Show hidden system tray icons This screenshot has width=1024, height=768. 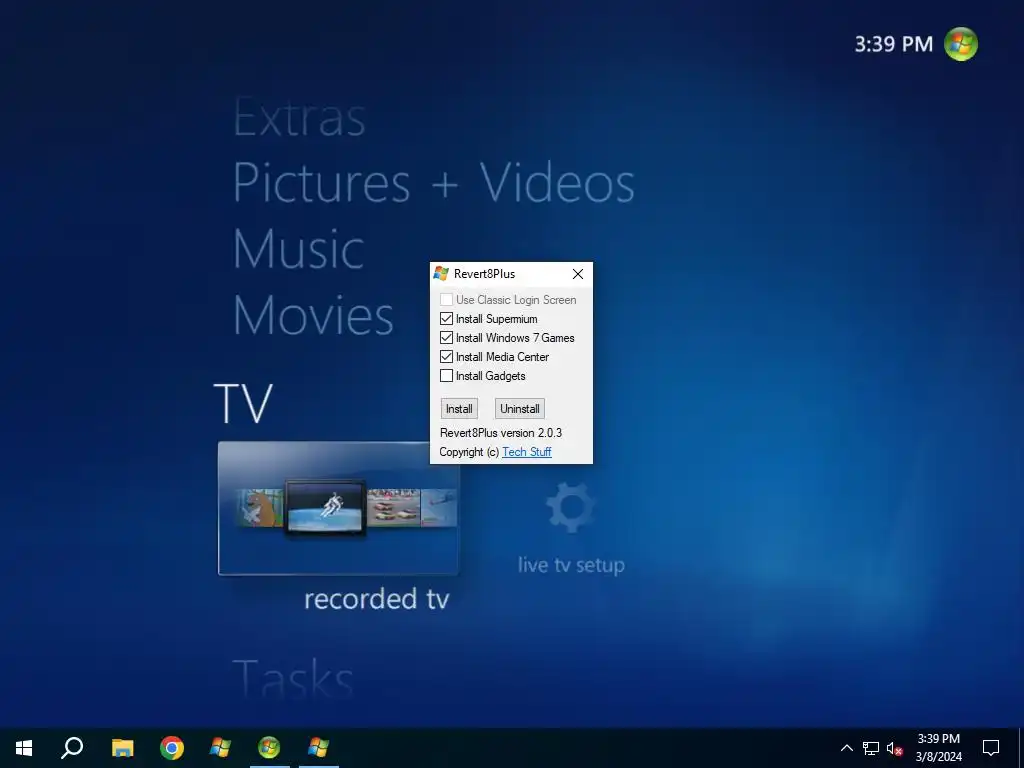click(x=846, y=748)
